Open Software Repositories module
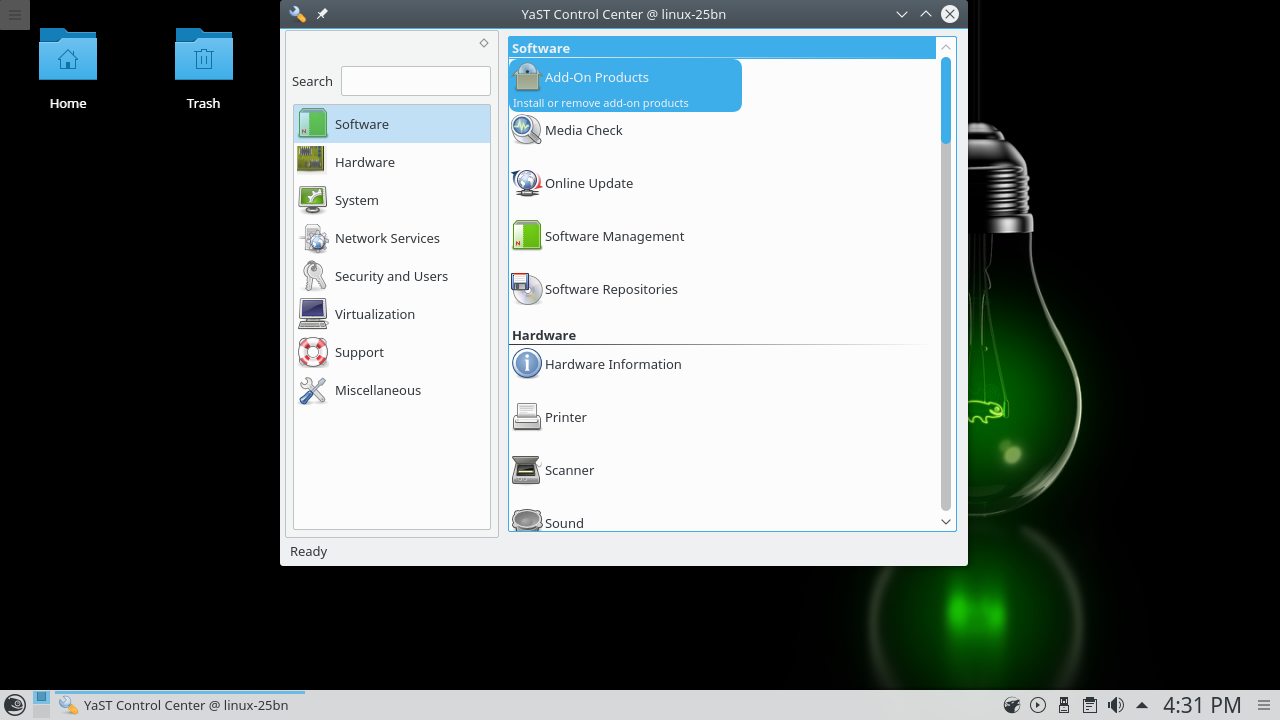The height and width of the screenshot is (720, 1280). [x=610, y=289]
